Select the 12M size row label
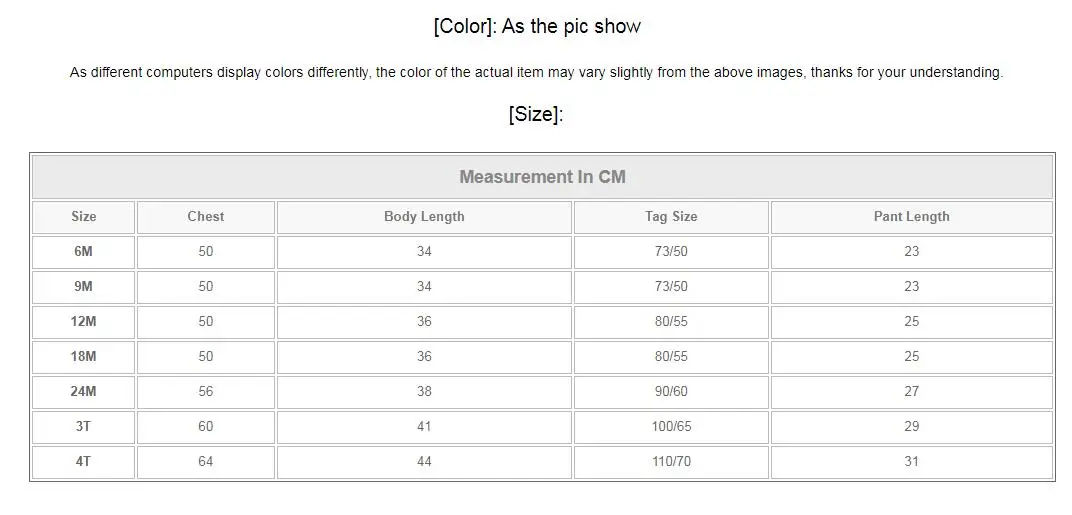 click(x=84, y=322)
